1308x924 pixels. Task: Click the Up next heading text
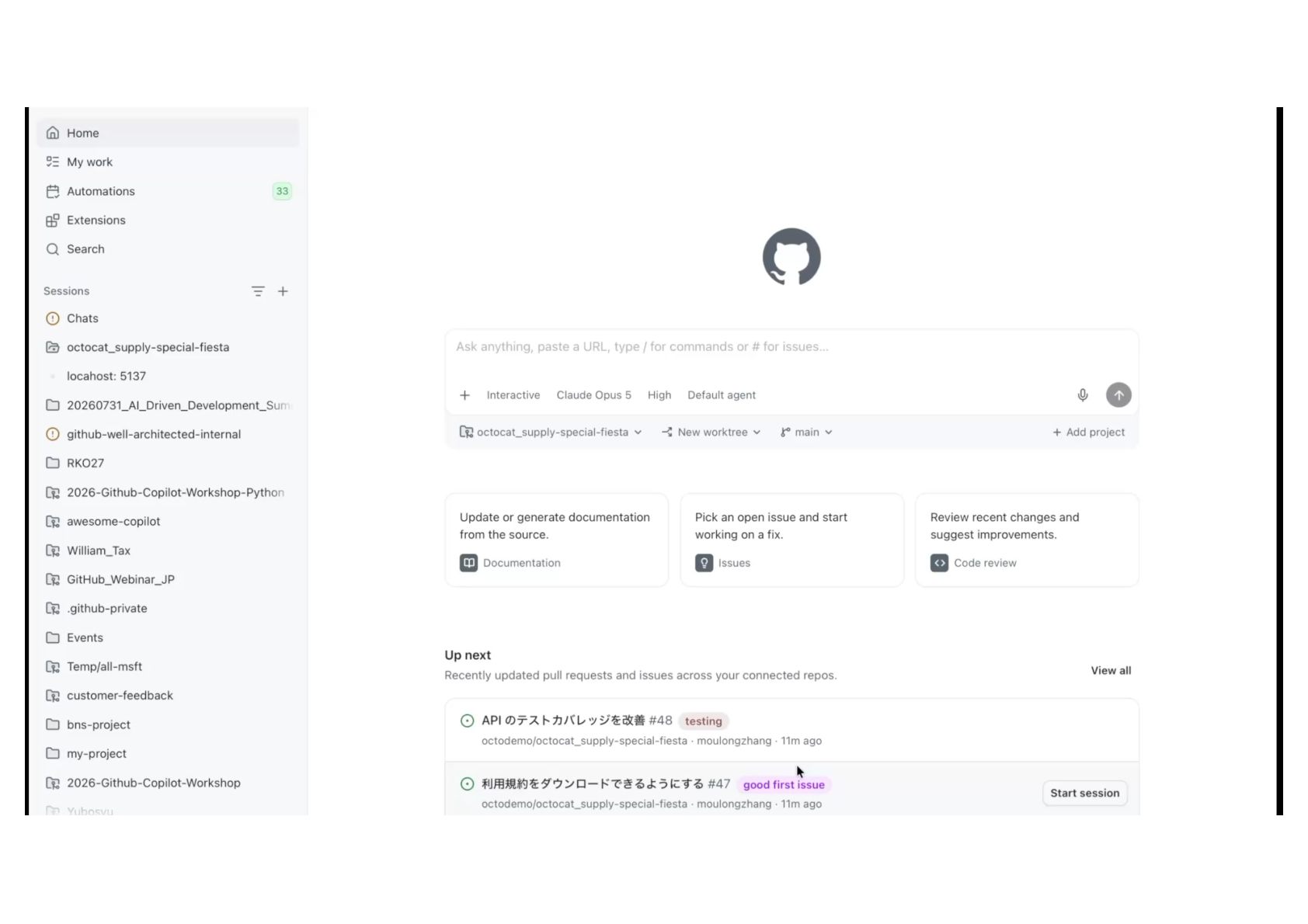[x=468, y=655]
